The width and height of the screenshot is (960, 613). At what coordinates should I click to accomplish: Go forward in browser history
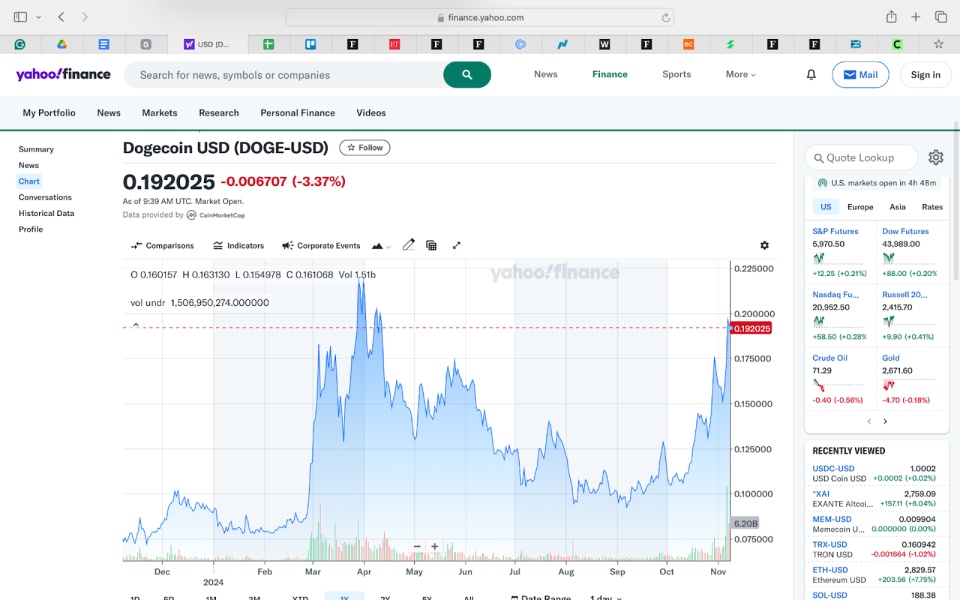[x=84, y=17]
